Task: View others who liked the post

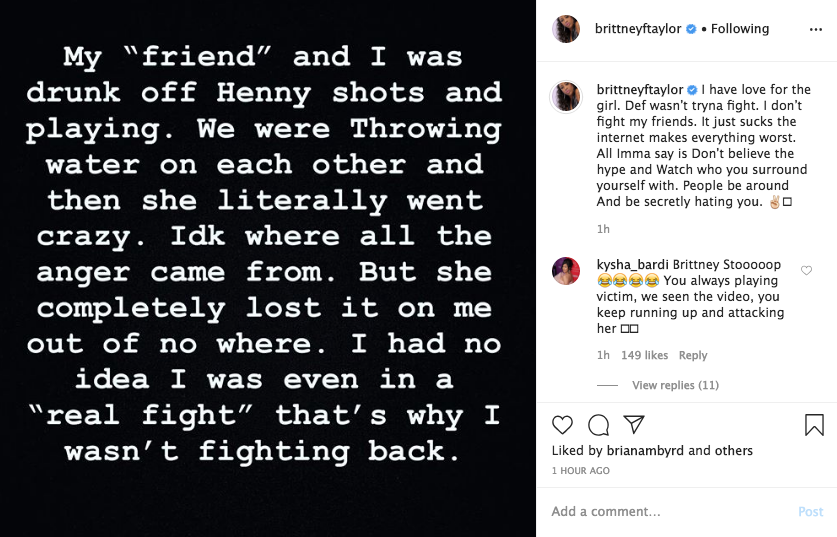Action: coord(733,451)
